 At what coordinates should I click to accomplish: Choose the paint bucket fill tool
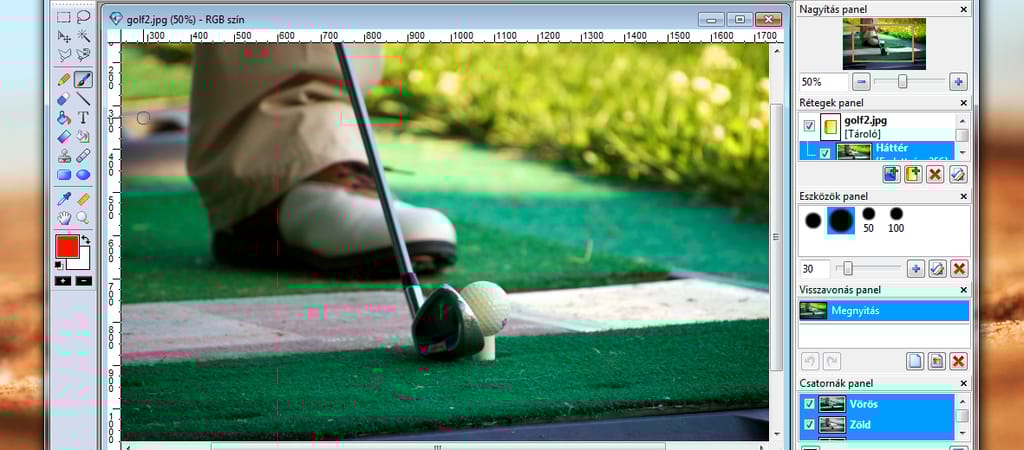[64, 118]
